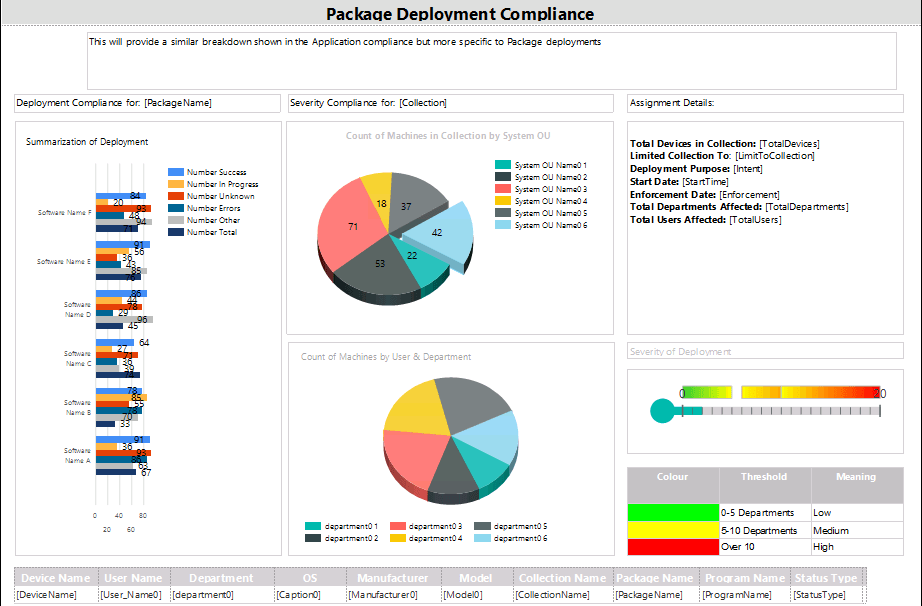Select the Assignment Details text box

pyautogui.click(x=764, y=103)
